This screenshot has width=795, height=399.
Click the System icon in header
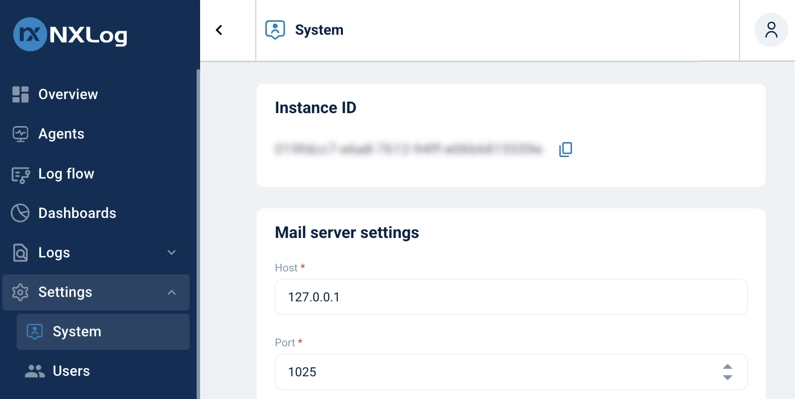tap(275, 30)
